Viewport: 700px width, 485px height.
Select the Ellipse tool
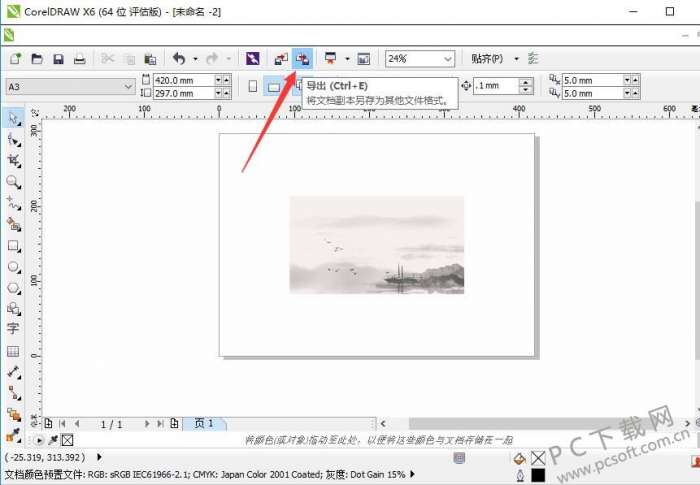point(14,267)
